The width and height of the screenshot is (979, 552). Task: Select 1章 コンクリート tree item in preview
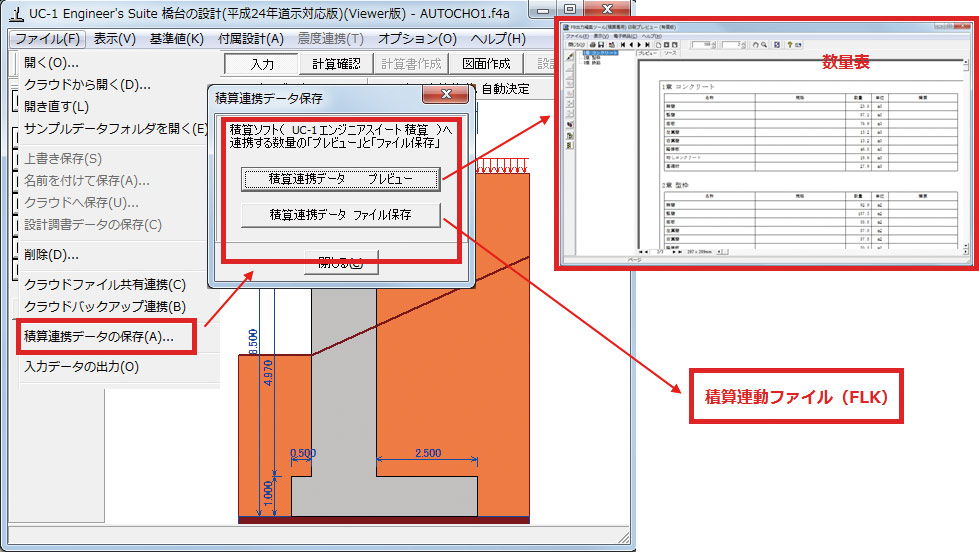[601, 53]
